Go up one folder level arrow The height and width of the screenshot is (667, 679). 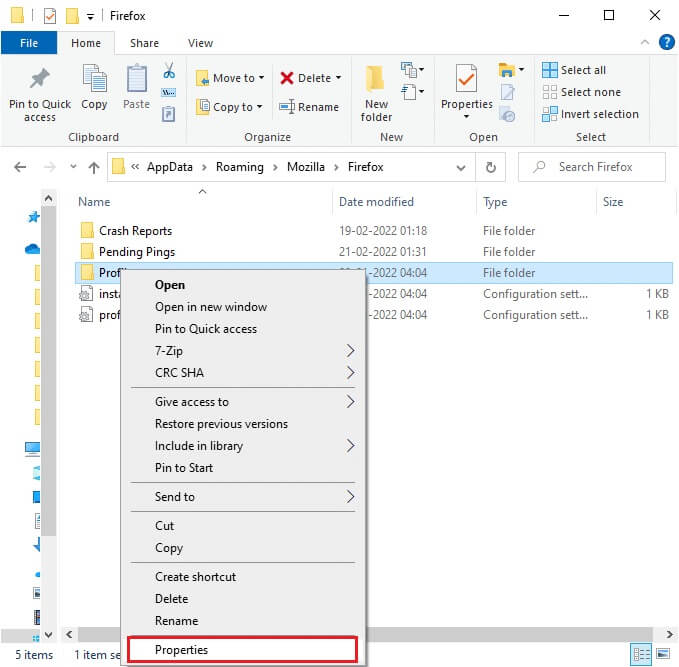(x=94, y=167)
